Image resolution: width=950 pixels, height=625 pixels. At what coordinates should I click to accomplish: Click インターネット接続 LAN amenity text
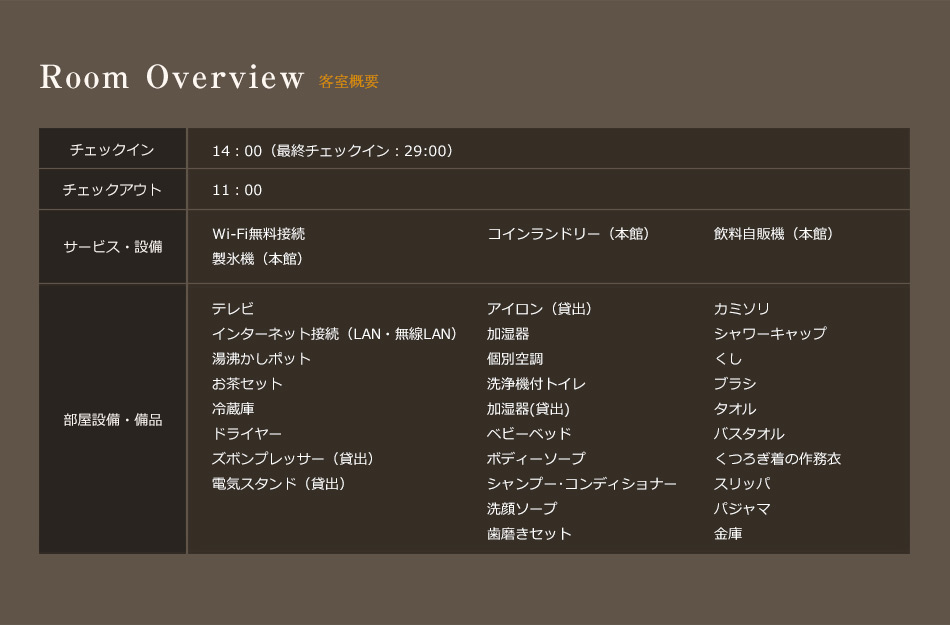tap(334, 334)
